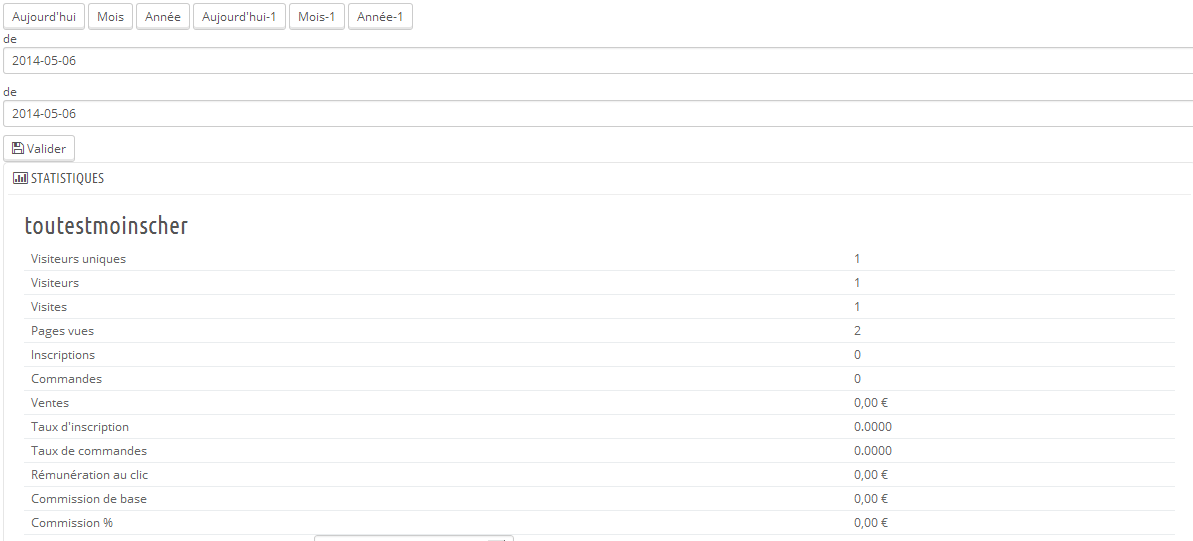1193x541 pixels.
Task: Click the save disk icon on Valider
Action: pyautogui.click(x=18, y=148)
